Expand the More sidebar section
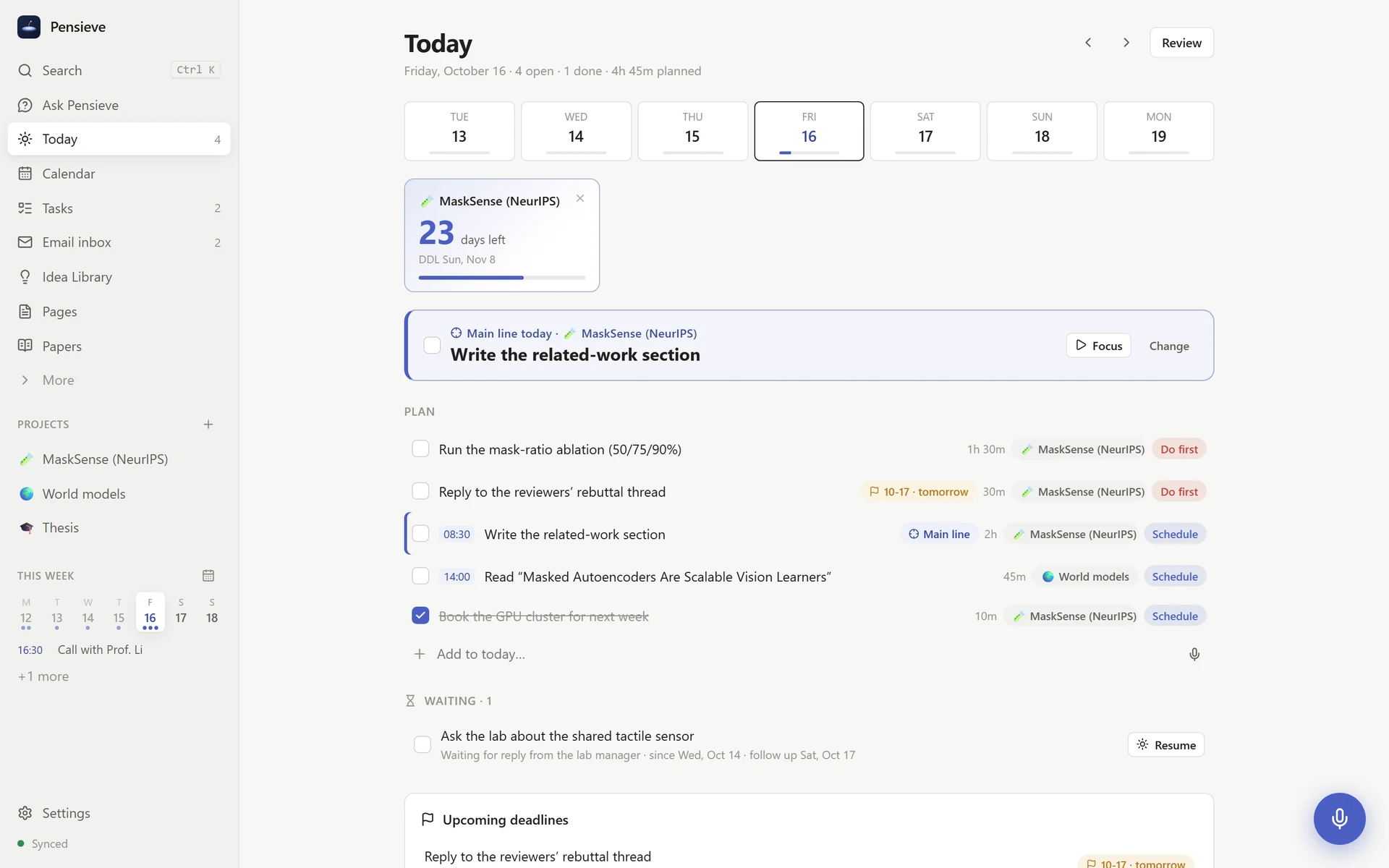 tap(119, 380)
